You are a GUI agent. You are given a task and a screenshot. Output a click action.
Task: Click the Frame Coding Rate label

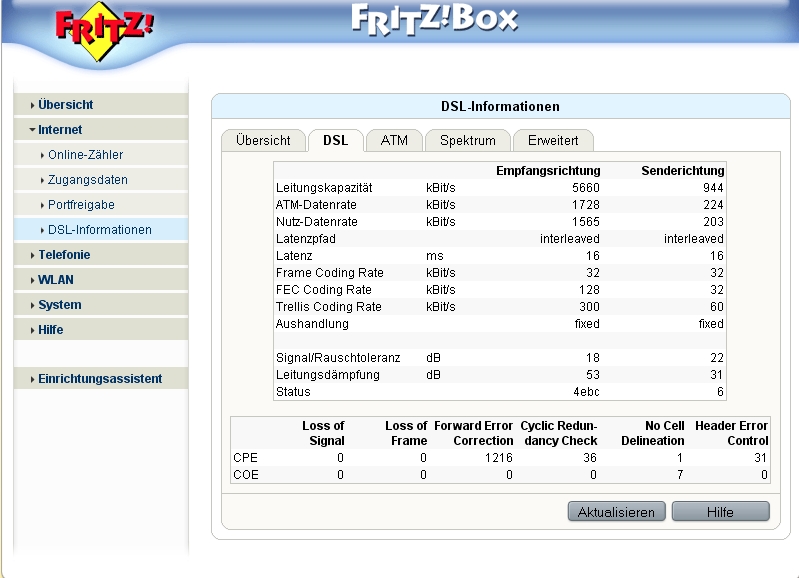(x=330, y=273)
